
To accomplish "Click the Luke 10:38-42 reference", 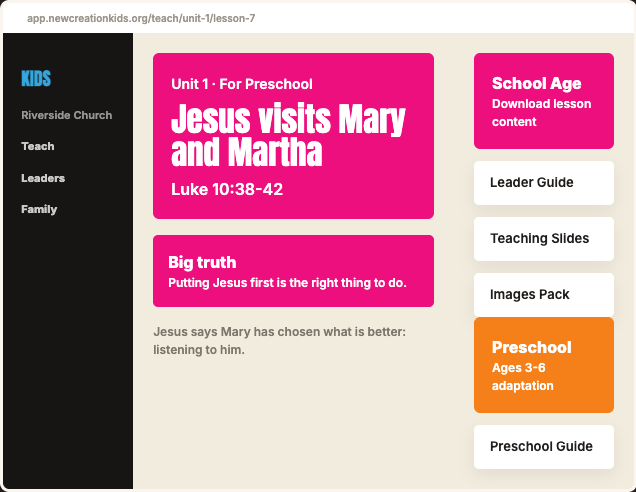I will (227, 189).
